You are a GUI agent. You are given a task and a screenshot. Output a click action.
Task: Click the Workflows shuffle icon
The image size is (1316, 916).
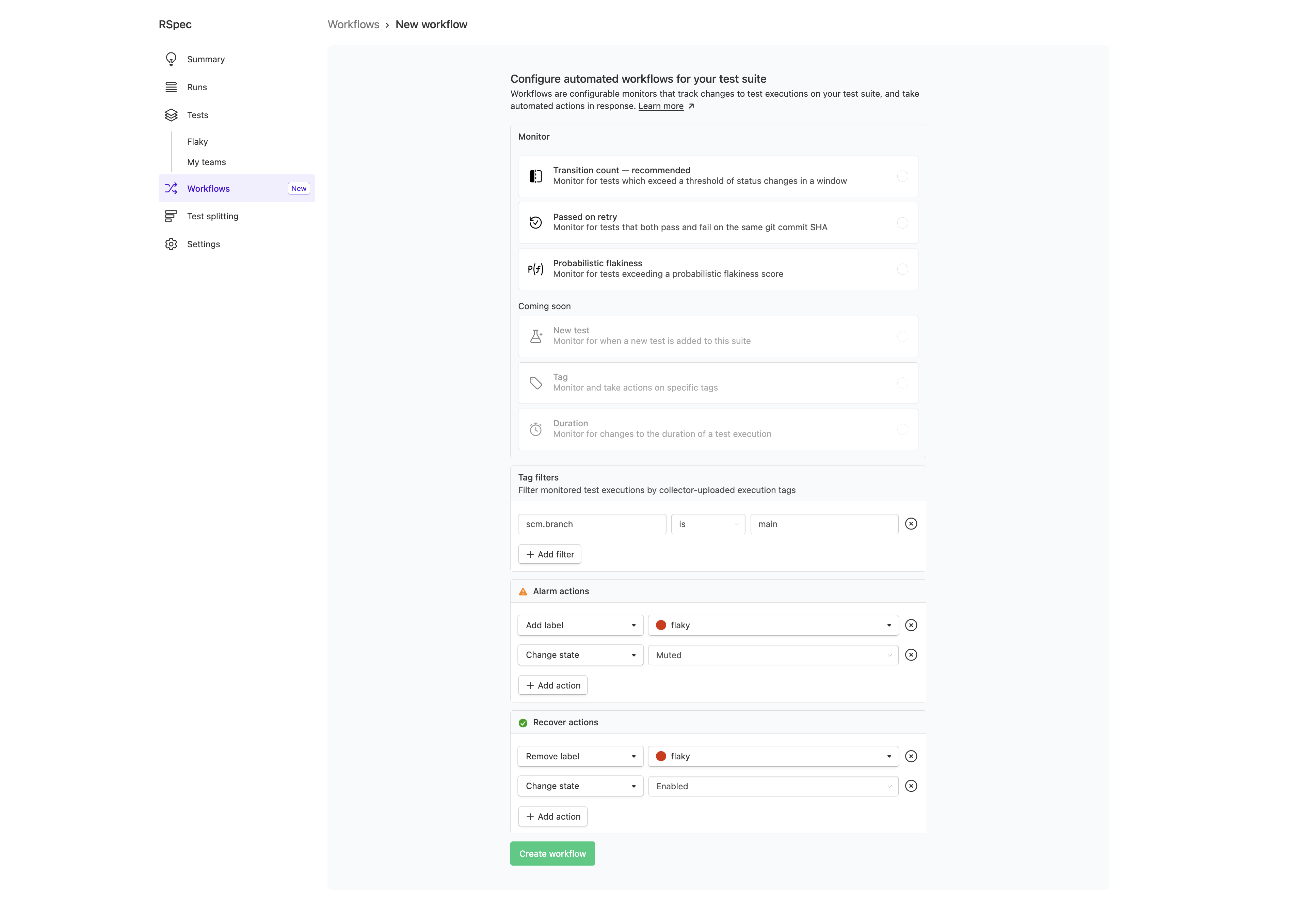coord(171,188)
